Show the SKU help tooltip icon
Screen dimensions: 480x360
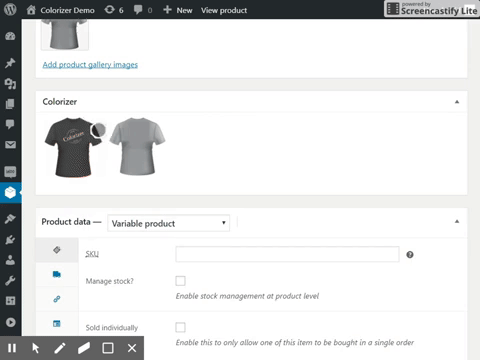[x=410, y=255]
